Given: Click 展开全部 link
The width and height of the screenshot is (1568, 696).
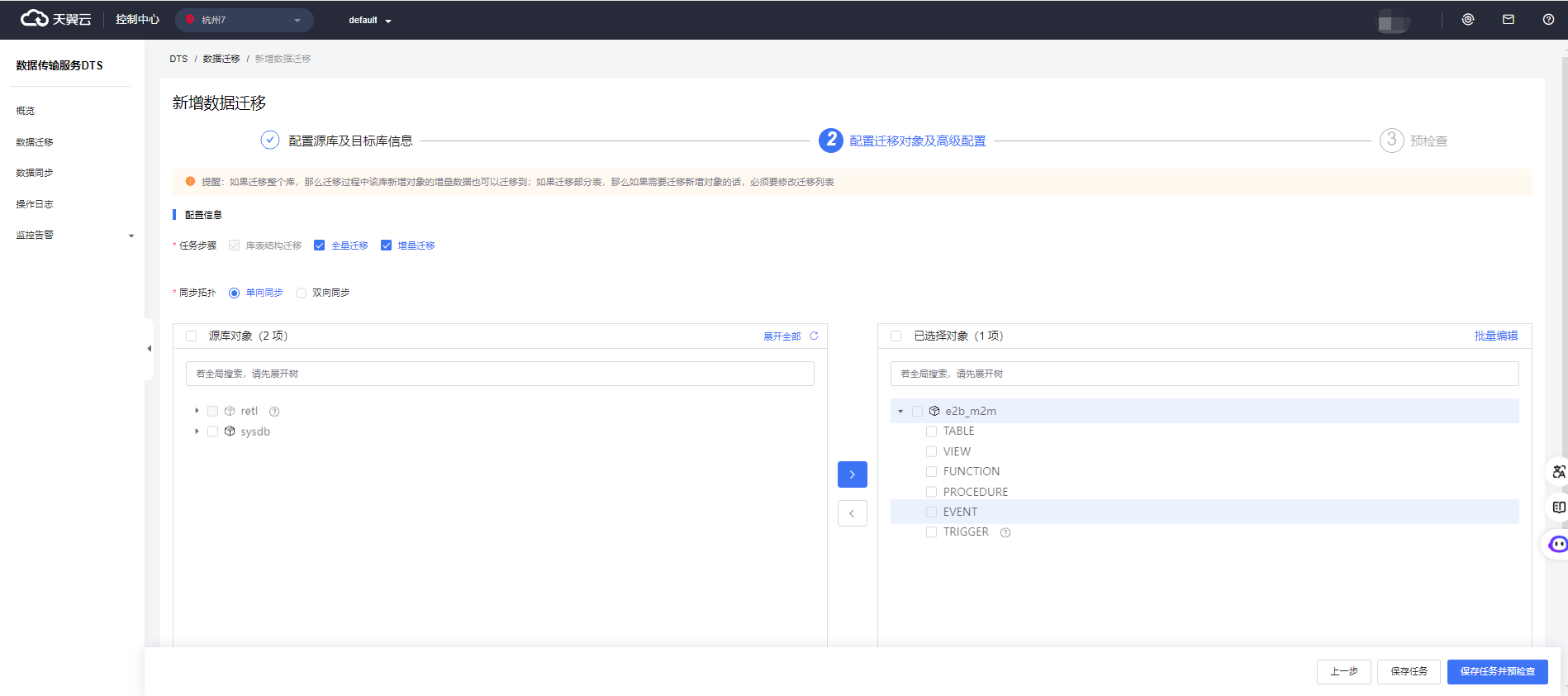Looking at the screenshot, I should pyautogui.click(x=782, y=336).
